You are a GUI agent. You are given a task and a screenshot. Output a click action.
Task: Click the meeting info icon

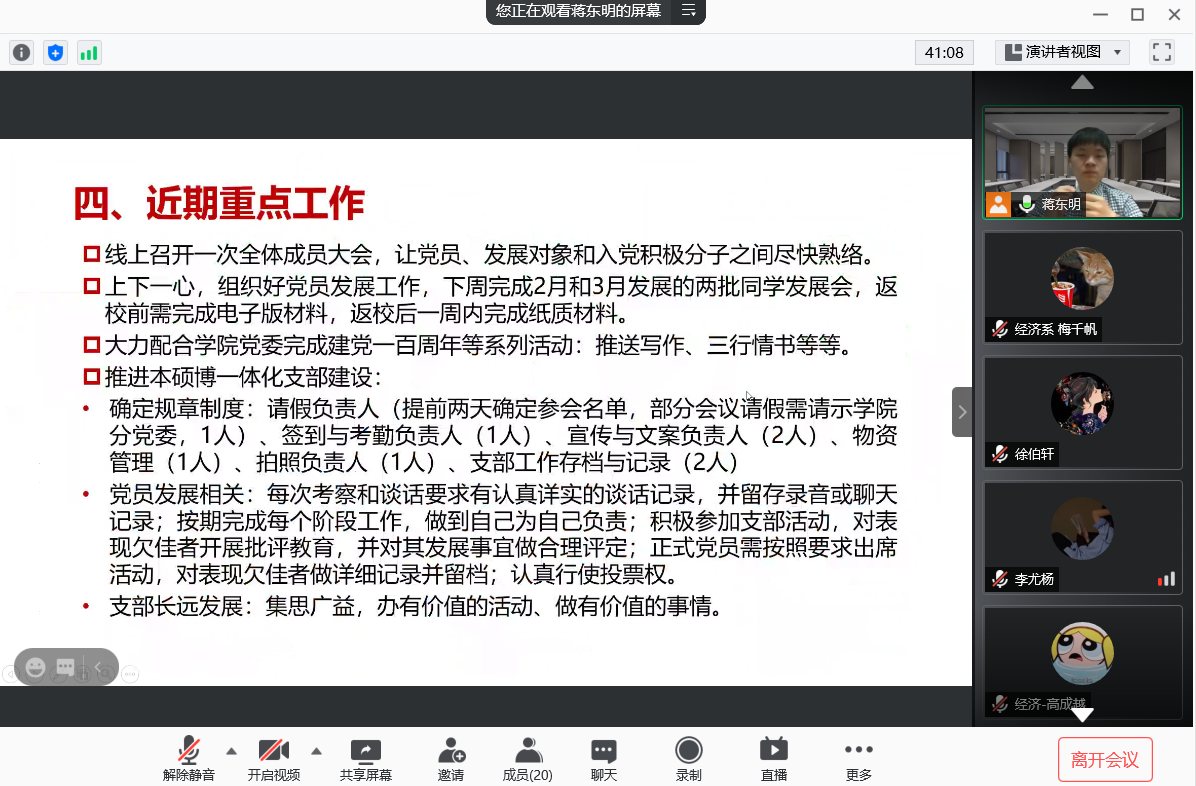pos(21,53)
